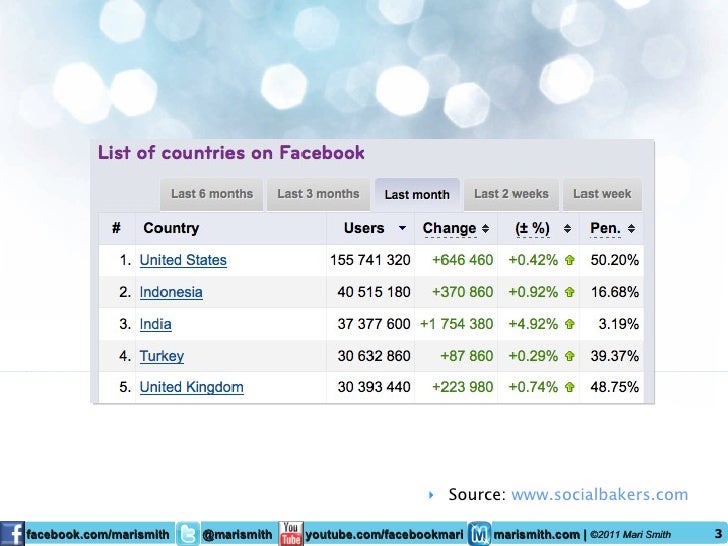Click @marismith Twitter handle in footer
The height and width of the screenshot is (546, 728).
tap(237, 535)
